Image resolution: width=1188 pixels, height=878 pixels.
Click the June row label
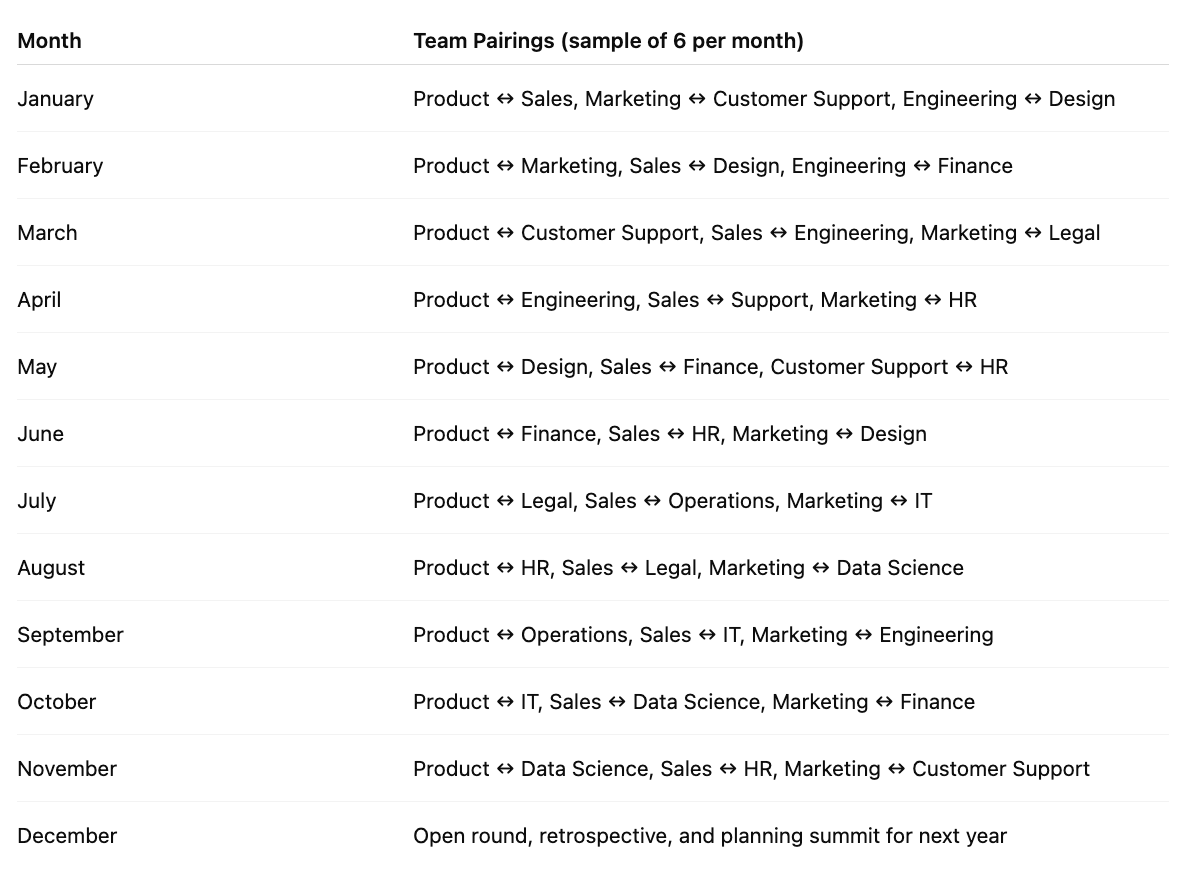point(40,434)
